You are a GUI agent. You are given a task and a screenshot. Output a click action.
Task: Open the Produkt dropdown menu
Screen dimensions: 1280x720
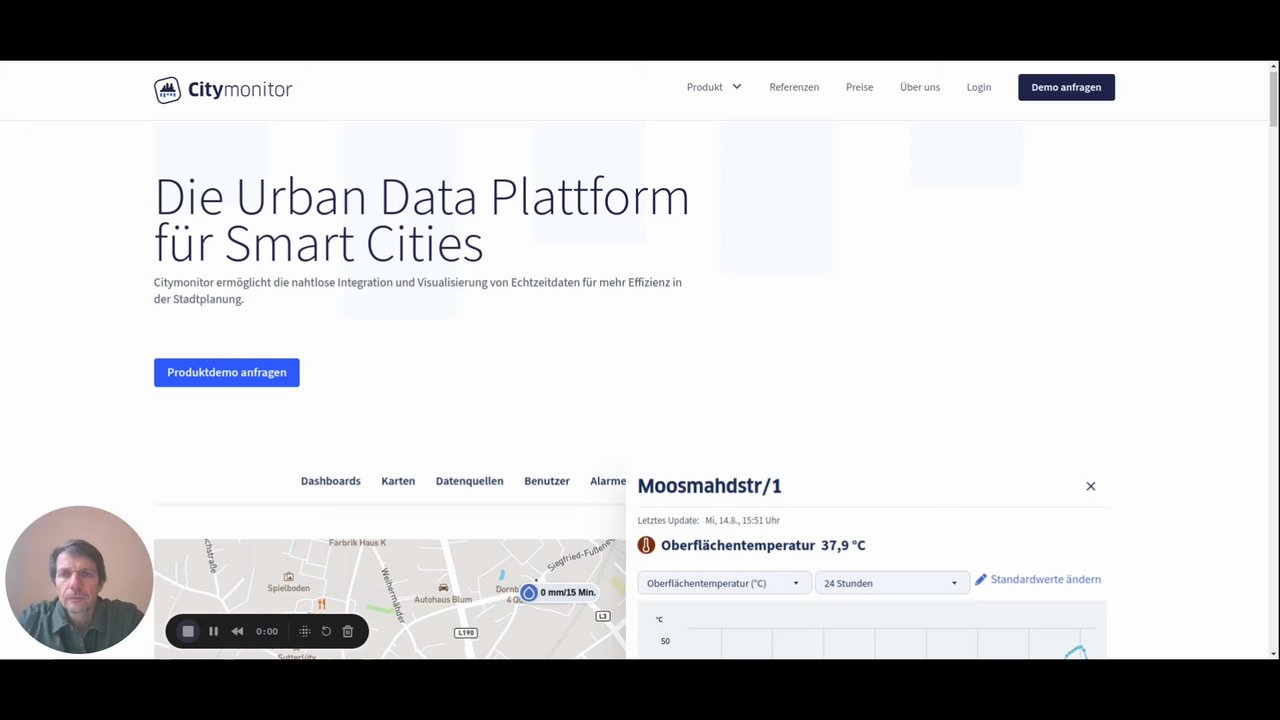pos(714,87)
